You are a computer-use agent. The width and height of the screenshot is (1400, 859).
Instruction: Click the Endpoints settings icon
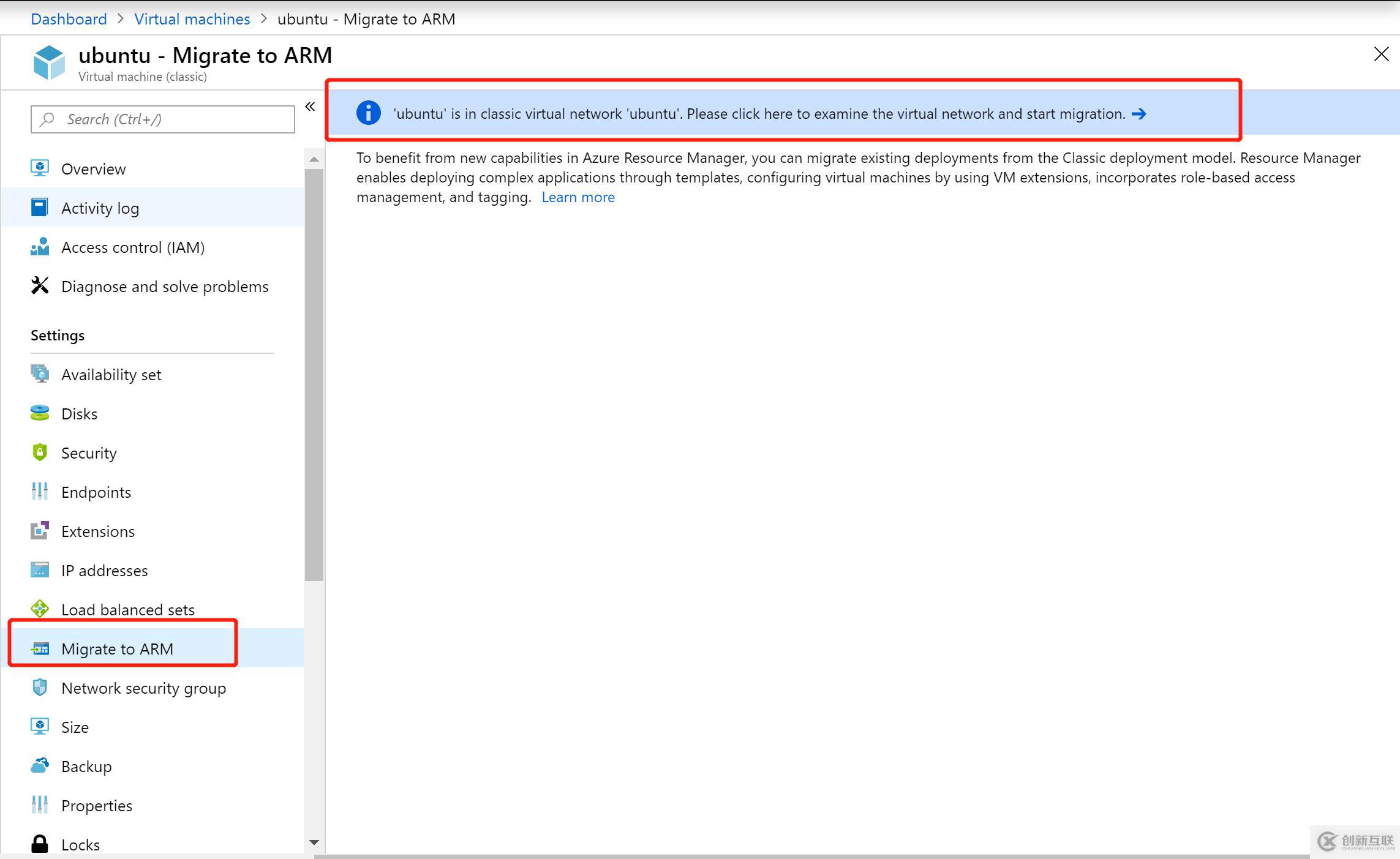(39, 492)
